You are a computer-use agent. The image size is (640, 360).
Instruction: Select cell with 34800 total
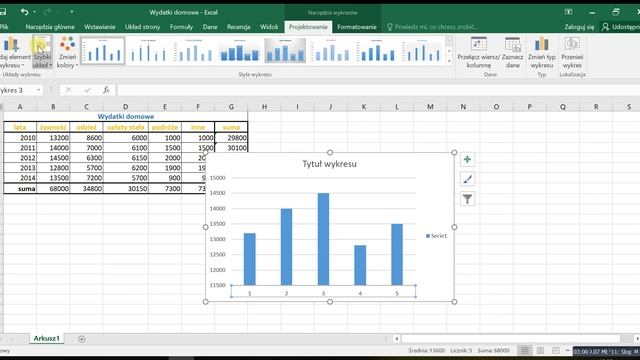(x=86, y=189)
